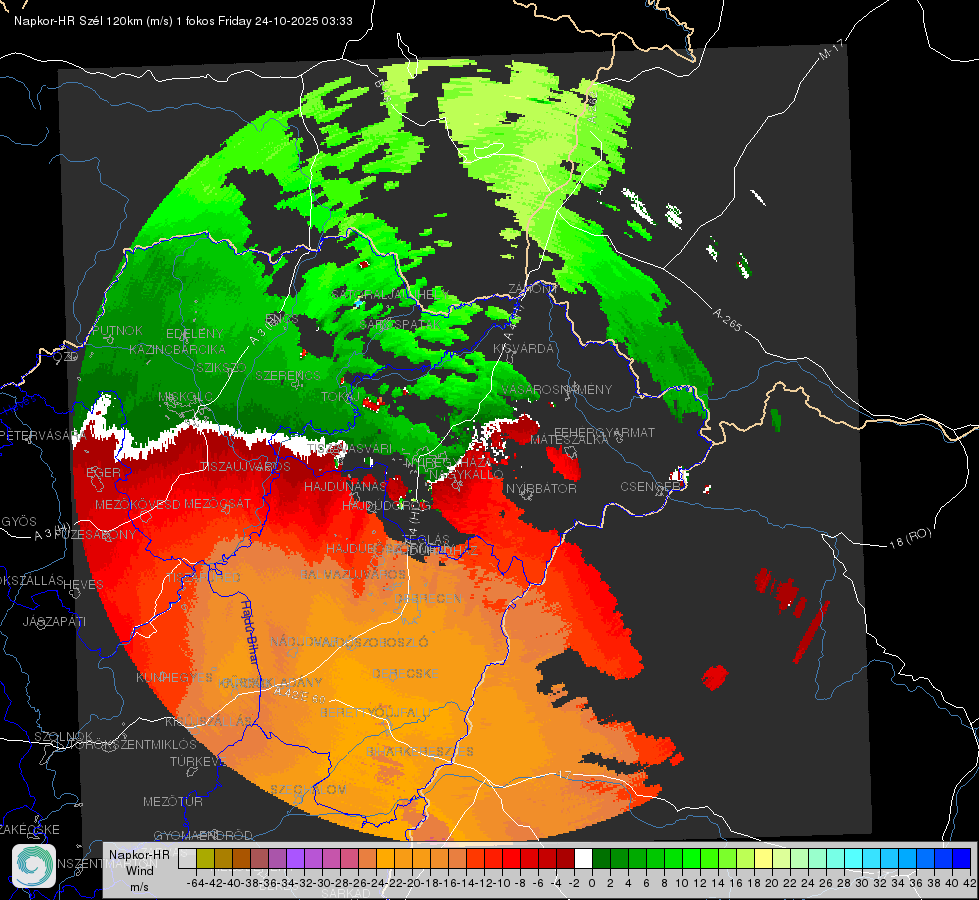Pick the dark red swatch between -4 and -2
This screenshot has height=900, width=979.
click(565, 858)
